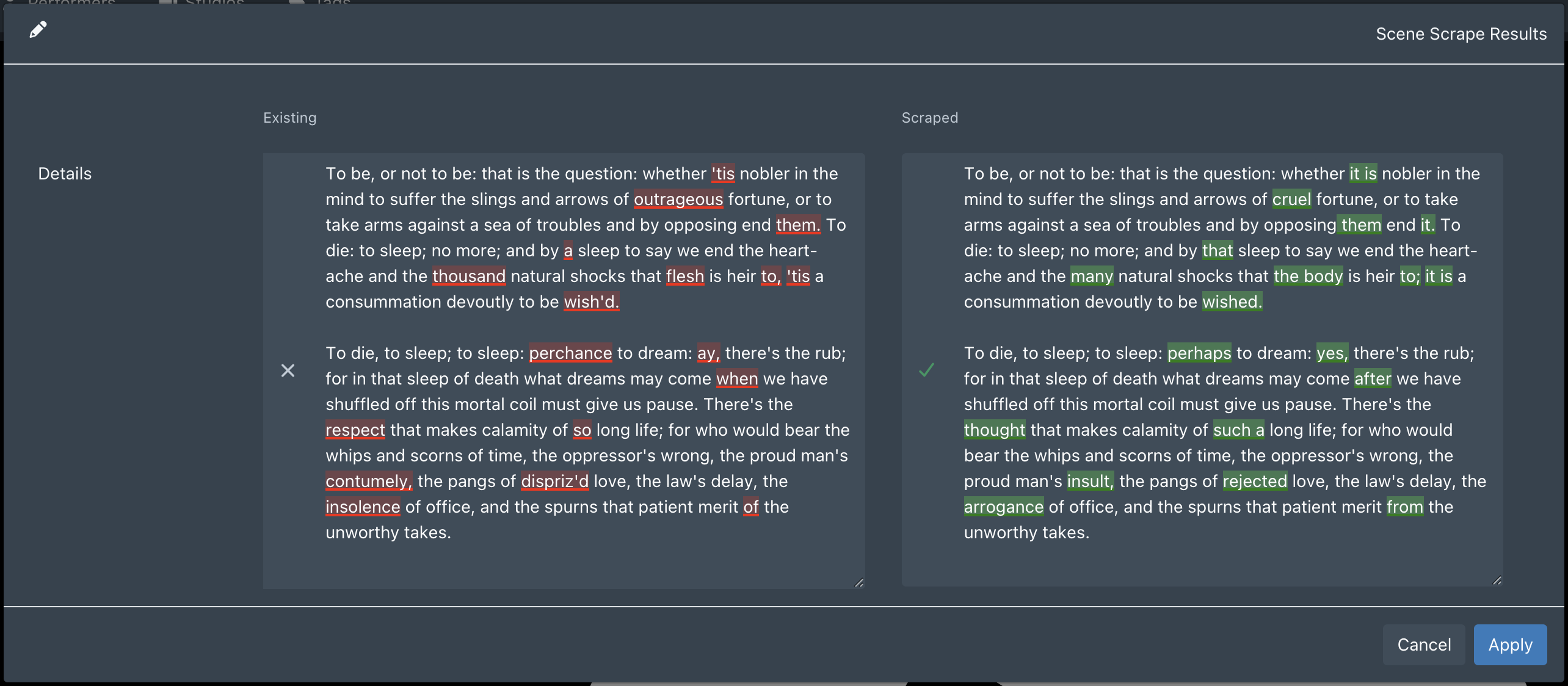Click green-highlighted word "cruel" in Scraped details
Screen dimensions: 1568x686
1291,200
